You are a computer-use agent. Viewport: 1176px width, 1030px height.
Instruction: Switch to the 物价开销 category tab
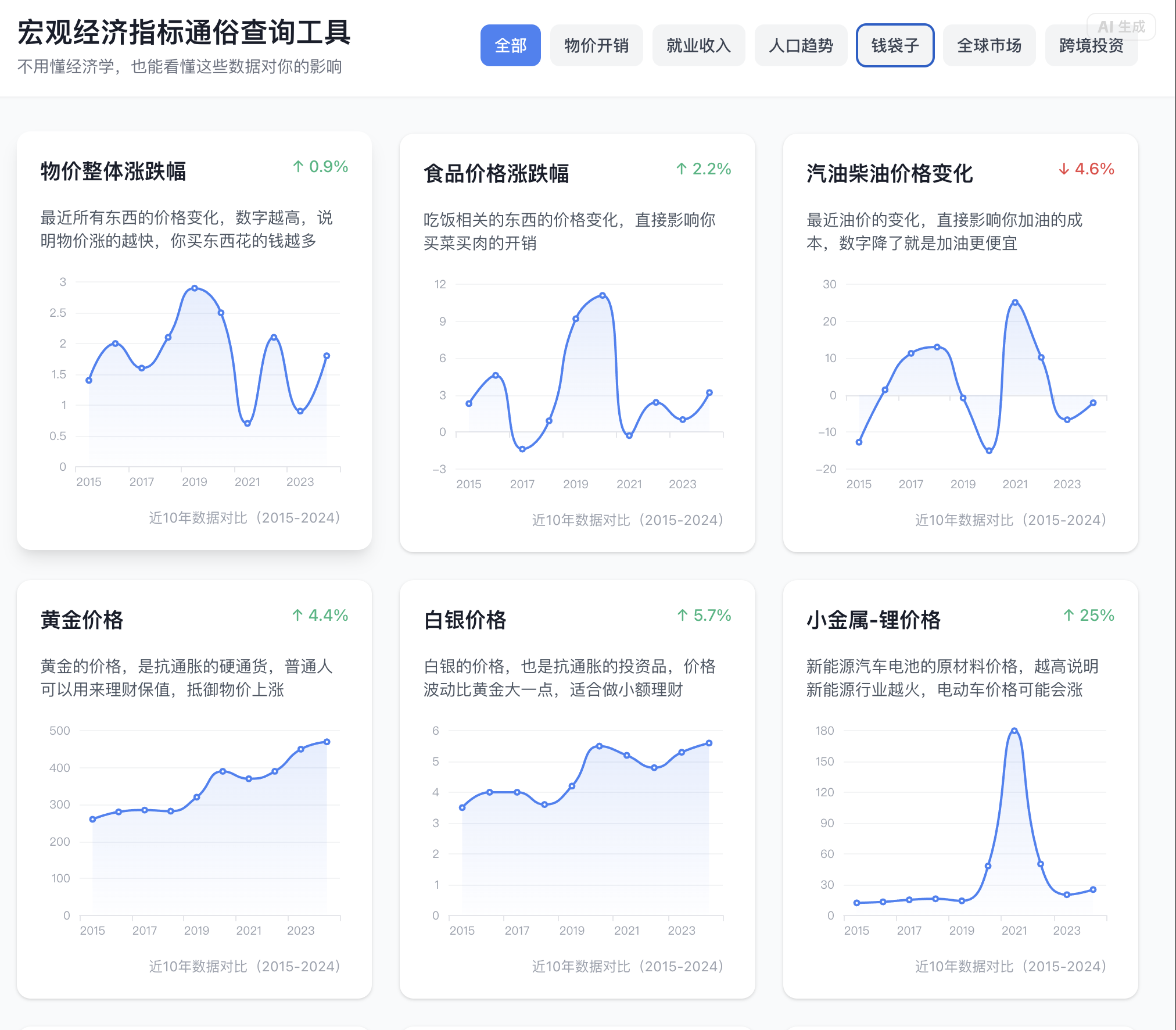(596, 45)
